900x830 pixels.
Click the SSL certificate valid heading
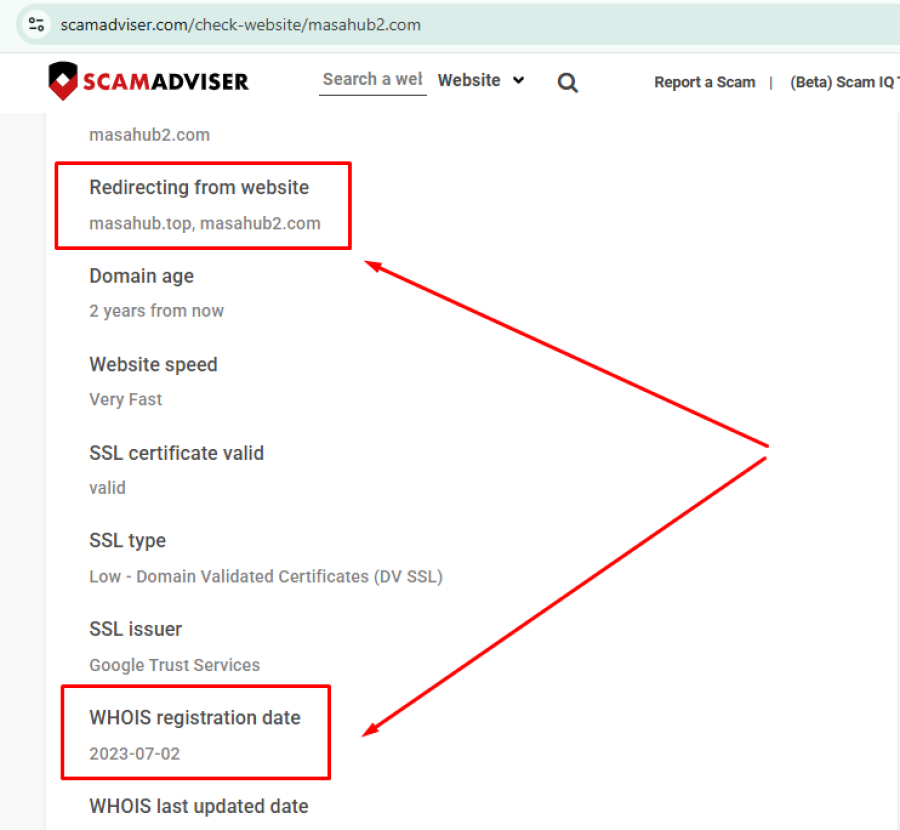tap(177, 453)
